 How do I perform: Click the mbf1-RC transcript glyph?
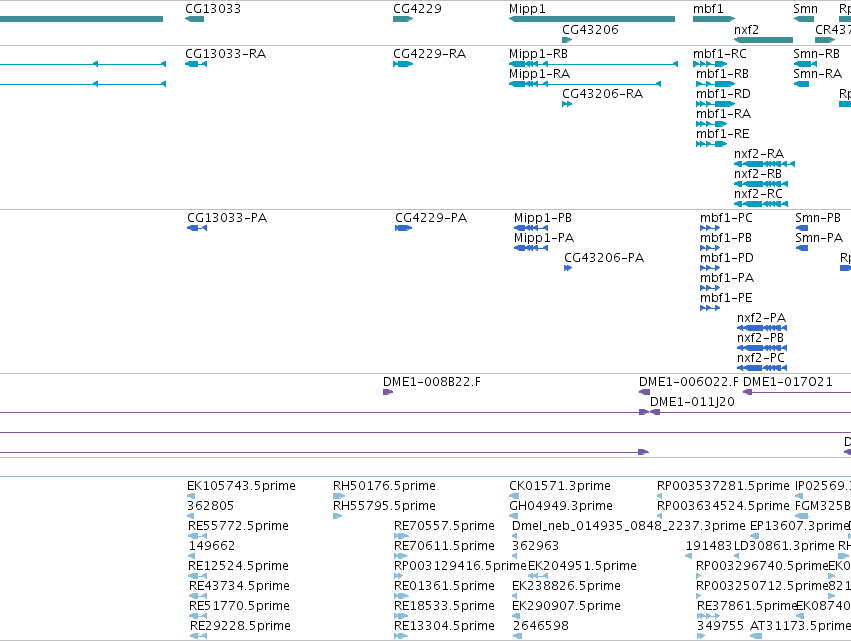[x=710, y=64]
